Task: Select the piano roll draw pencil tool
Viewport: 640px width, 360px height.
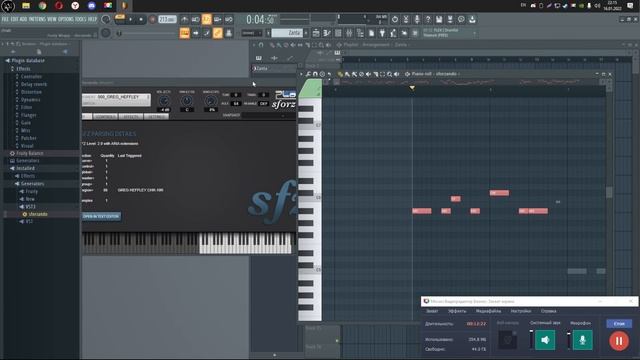Action: point(340,74)
